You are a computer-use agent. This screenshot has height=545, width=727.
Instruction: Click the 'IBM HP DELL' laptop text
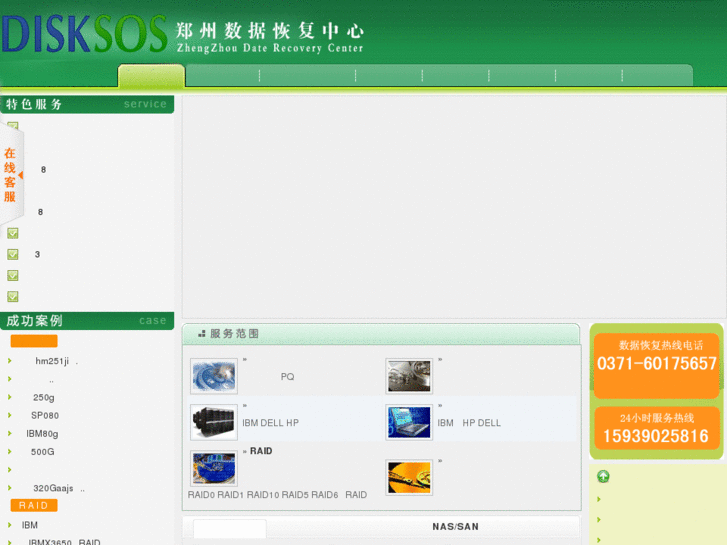pos(469,423)
